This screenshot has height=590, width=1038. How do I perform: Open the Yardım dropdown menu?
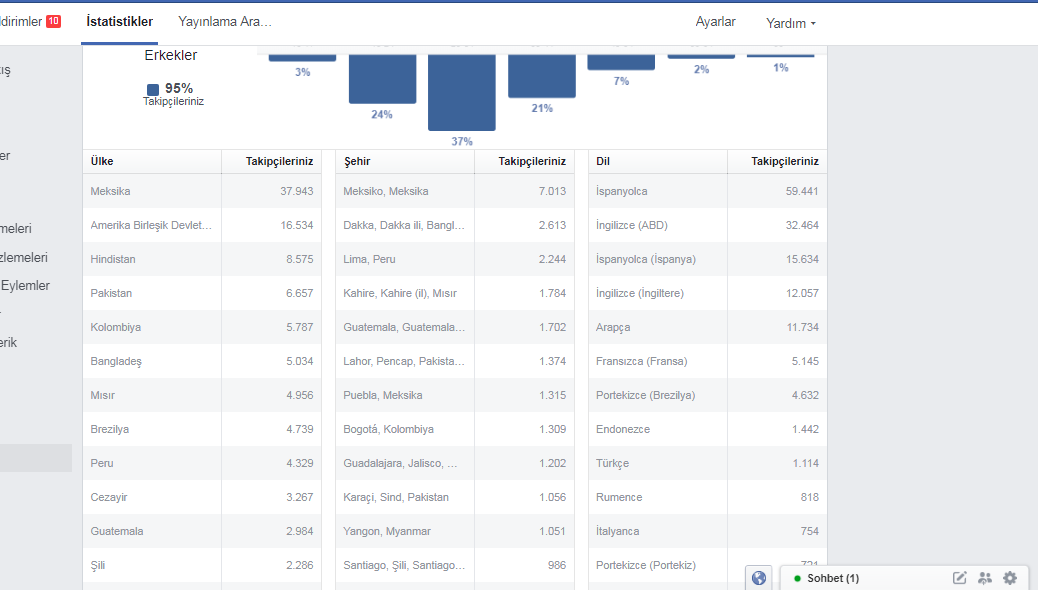point(790,23)
